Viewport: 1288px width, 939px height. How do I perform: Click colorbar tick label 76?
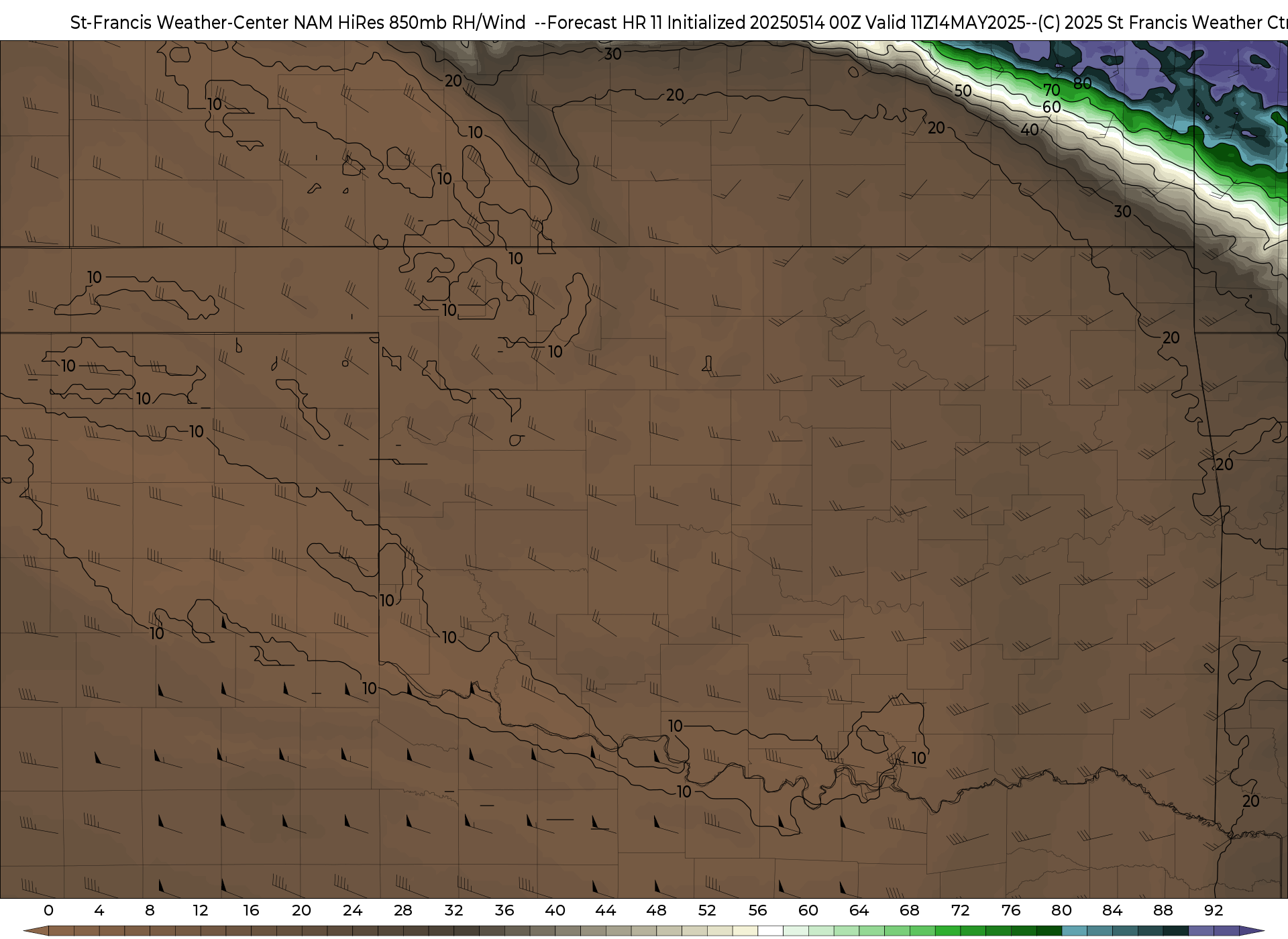(1011, 910)
